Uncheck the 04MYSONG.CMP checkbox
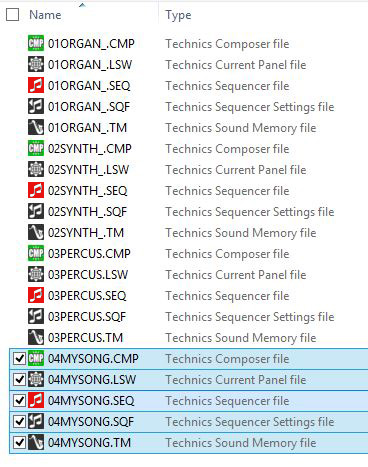Screen dimensions: 368x467 point(19,358)
